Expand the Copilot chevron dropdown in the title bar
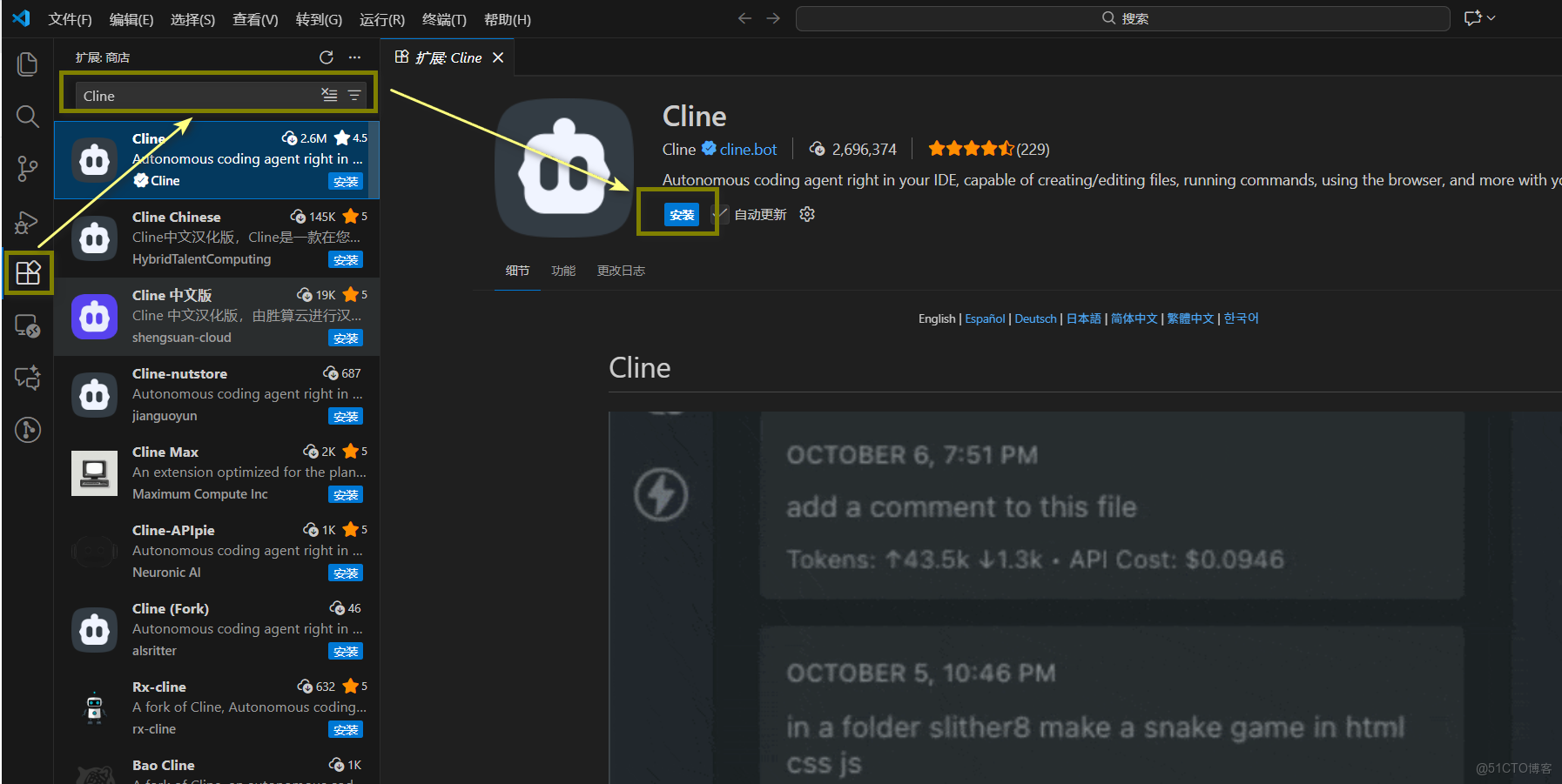 (x=1491, y=18)
